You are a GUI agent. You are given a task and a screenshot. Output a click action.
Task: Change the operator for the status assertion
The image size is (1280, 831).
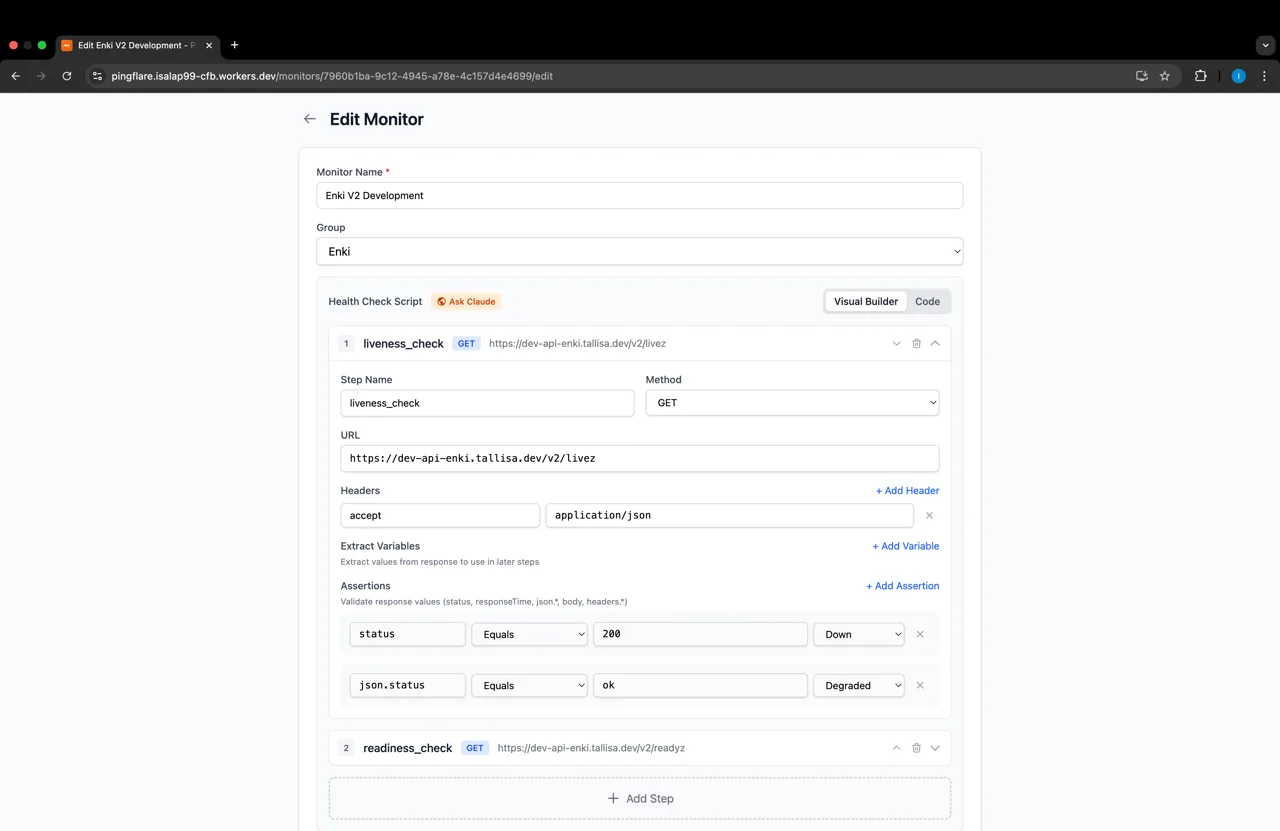(529, 634)
